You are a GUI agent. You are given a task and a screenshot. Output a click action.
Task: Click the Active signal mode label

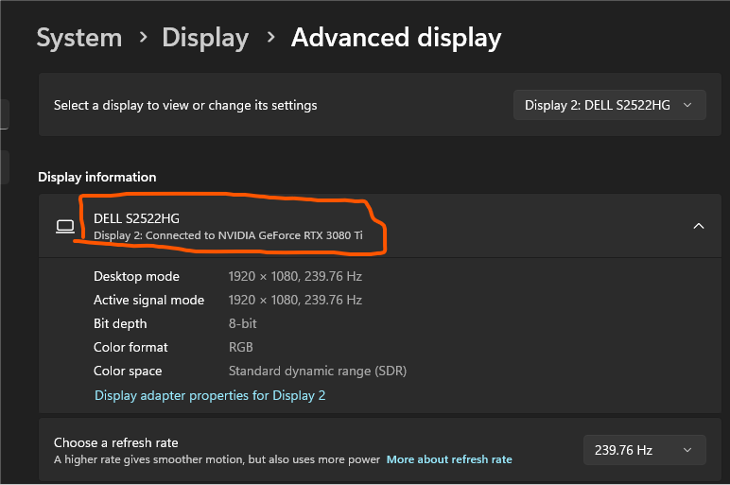coord(149,300)
